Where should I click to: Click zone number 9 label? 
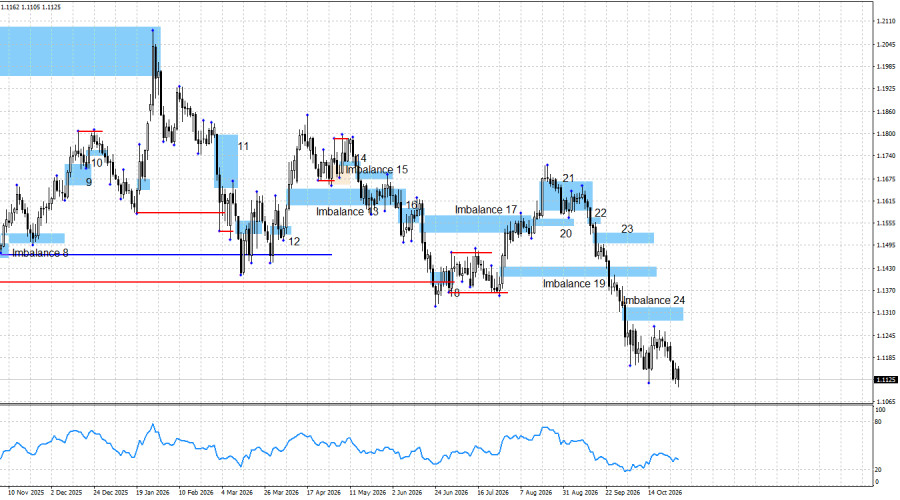89,183
